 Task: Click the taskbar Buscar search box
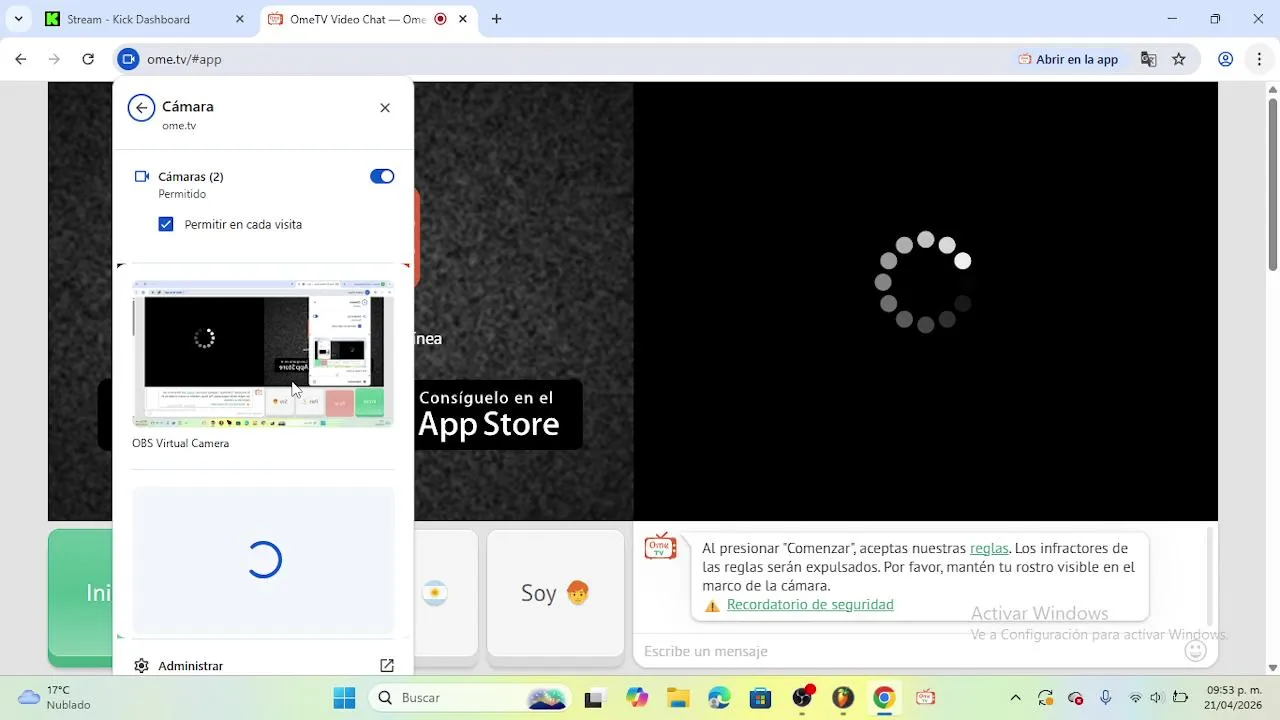coord(468,698)
